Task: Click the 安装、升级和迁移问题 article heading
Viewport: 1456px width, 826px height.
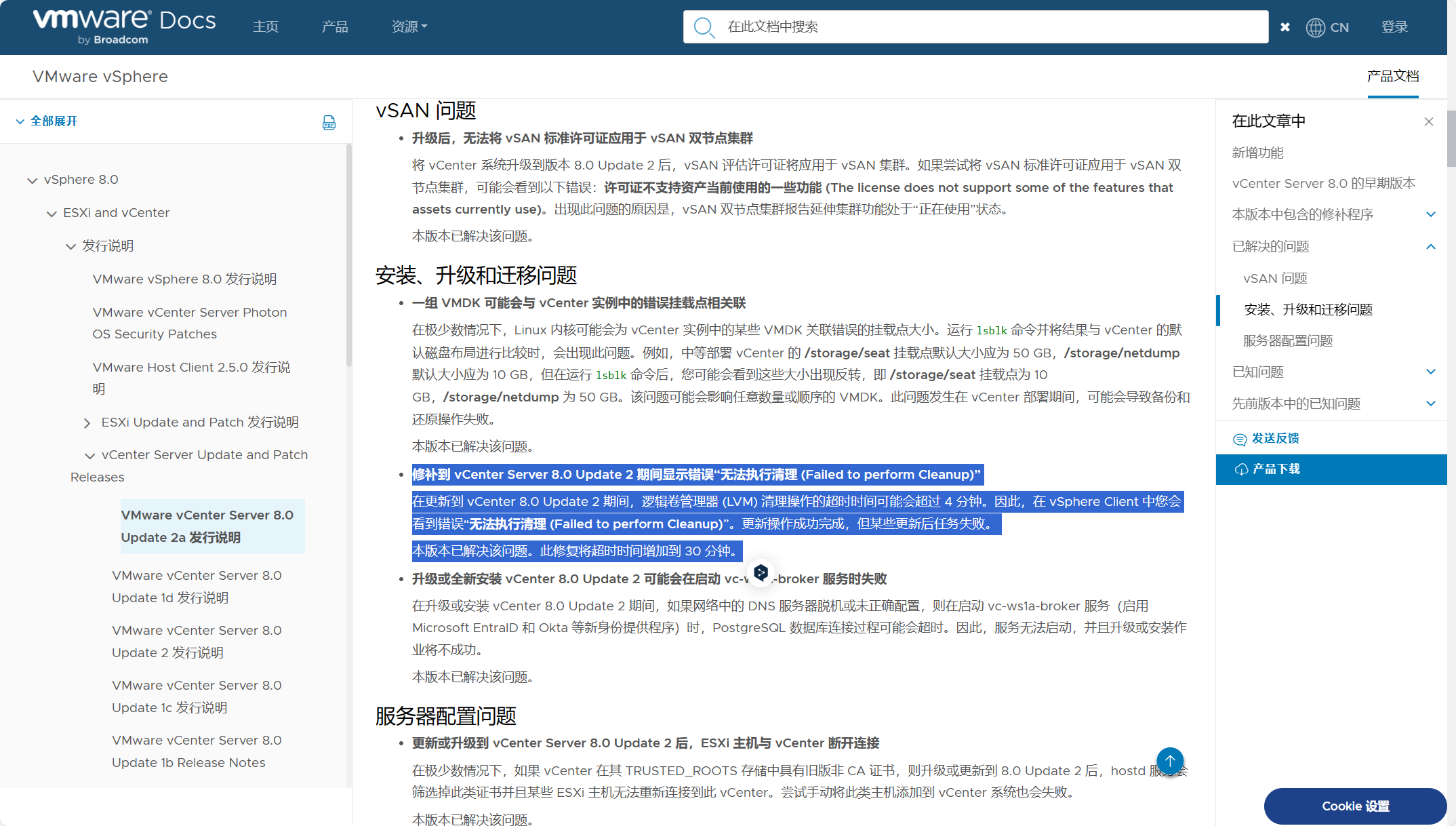Action: (476, 275)
